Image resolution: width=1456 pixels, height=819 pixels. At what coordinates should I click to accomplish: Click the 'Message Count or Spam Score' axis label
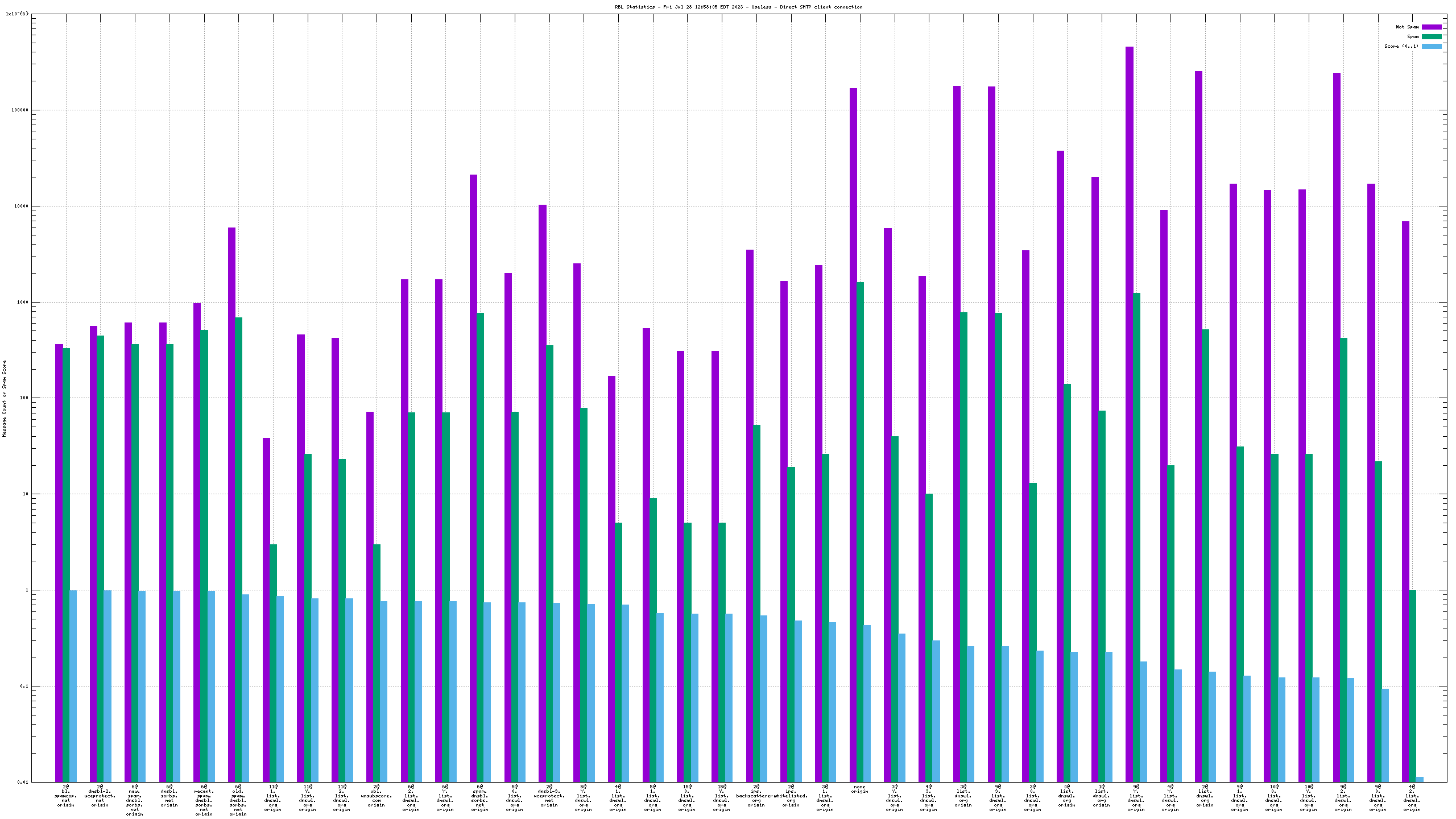(5, 398)
